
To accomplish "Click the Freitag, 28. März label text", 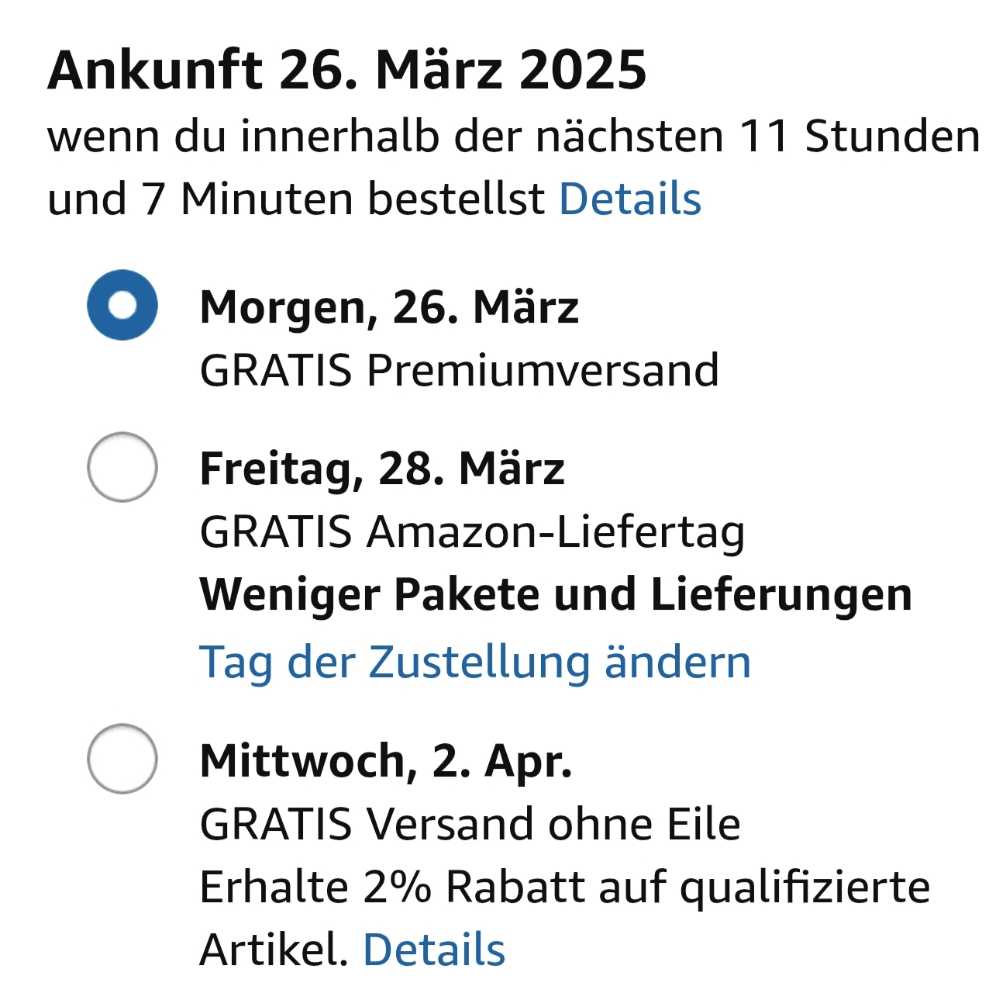I will pyautogui.click(x=382, y=468).
